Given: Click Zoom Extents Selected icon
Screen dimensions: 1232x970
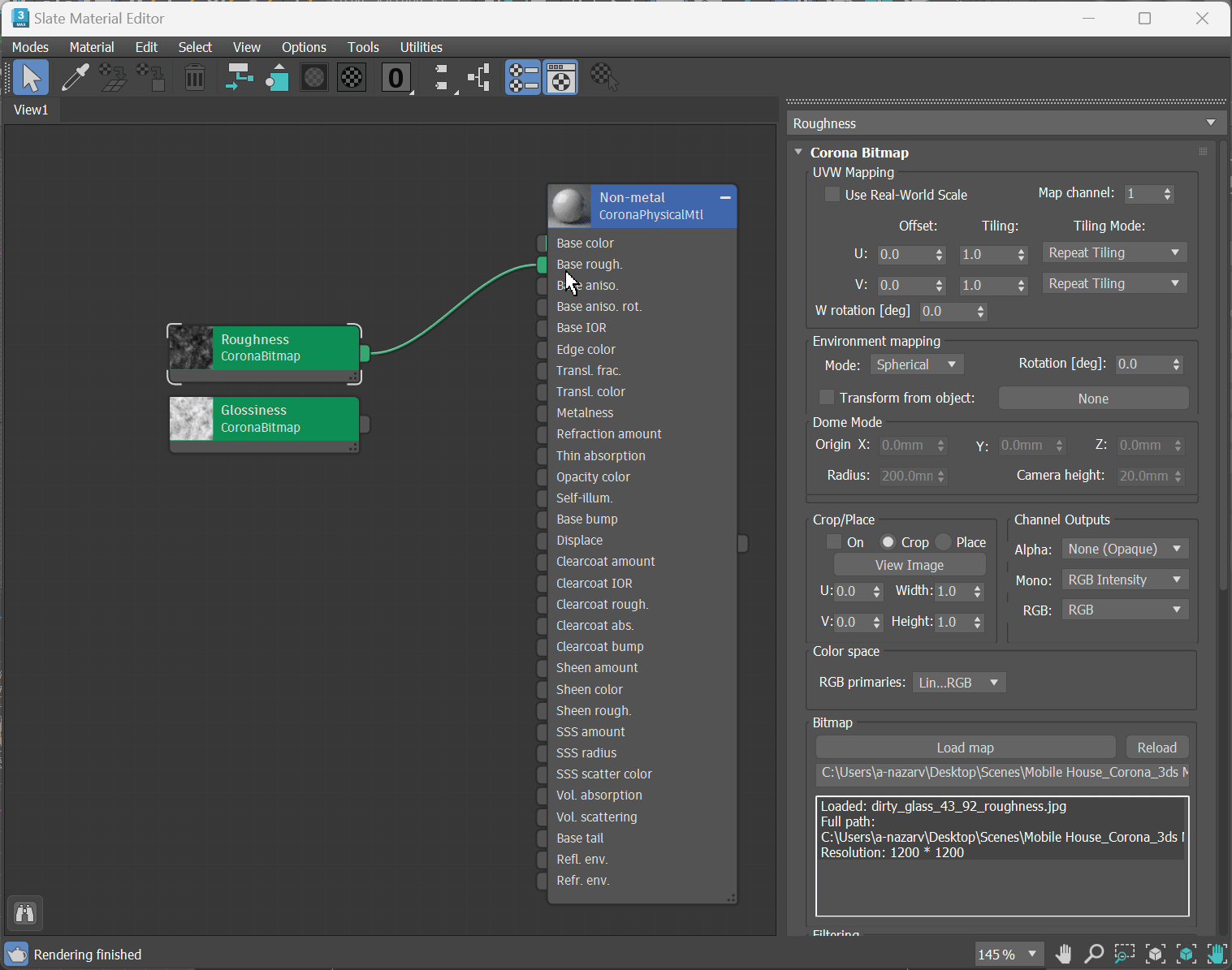Looking at the screenshot, I should [x=1187, y=954].
